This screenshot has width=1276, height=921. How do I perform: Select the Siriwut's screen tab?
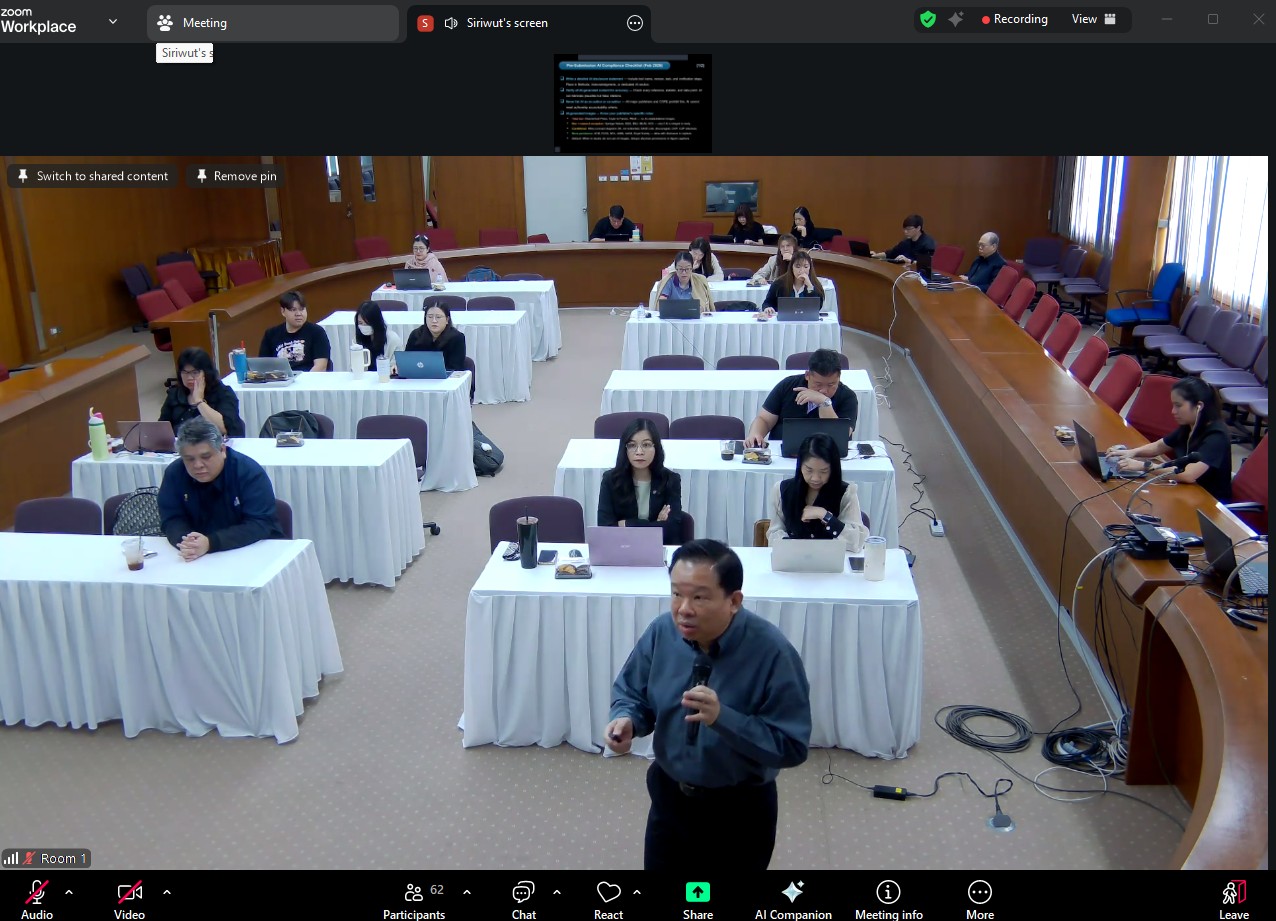[x=510, y=23]
